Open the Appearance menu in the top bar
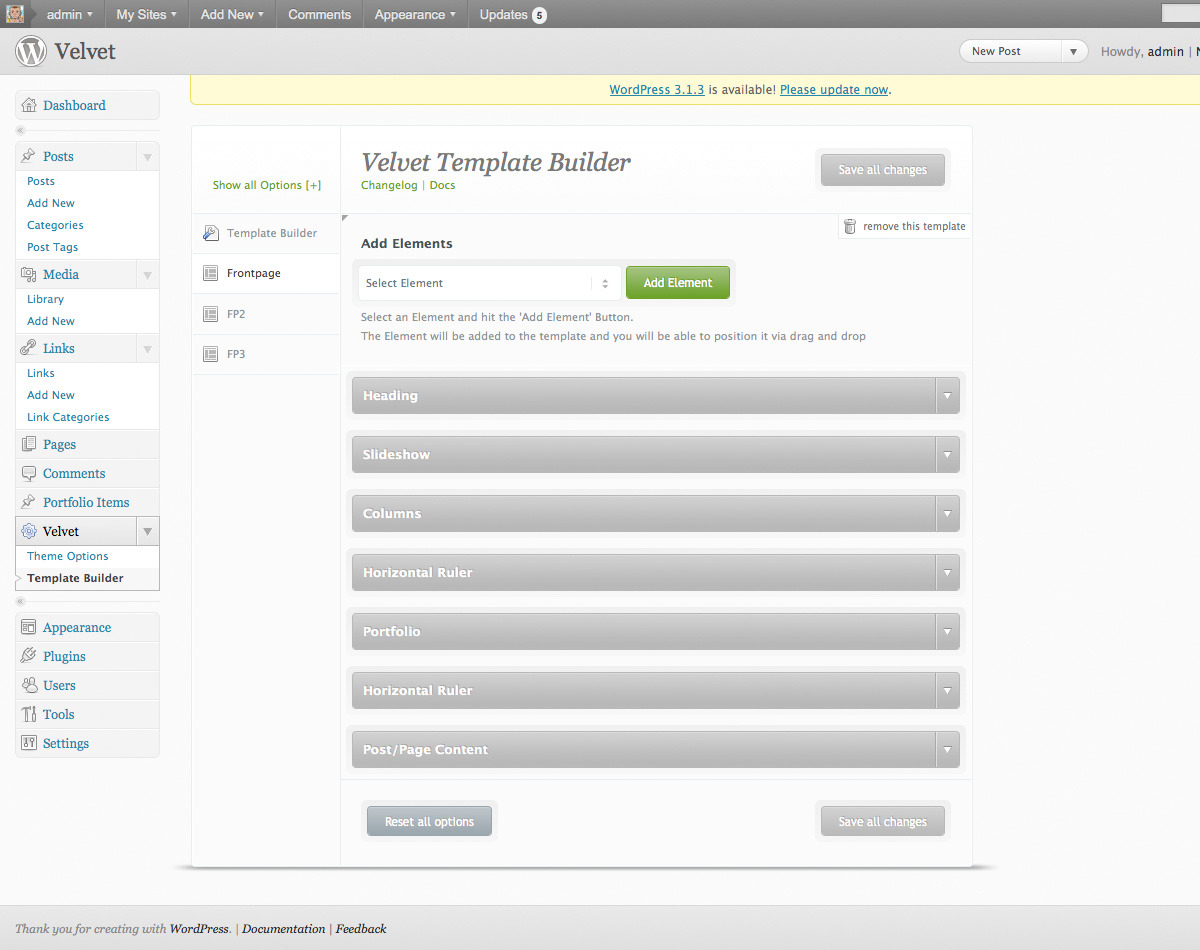The height and width of the screenshot is (950, 1200). tap(415, 14)
